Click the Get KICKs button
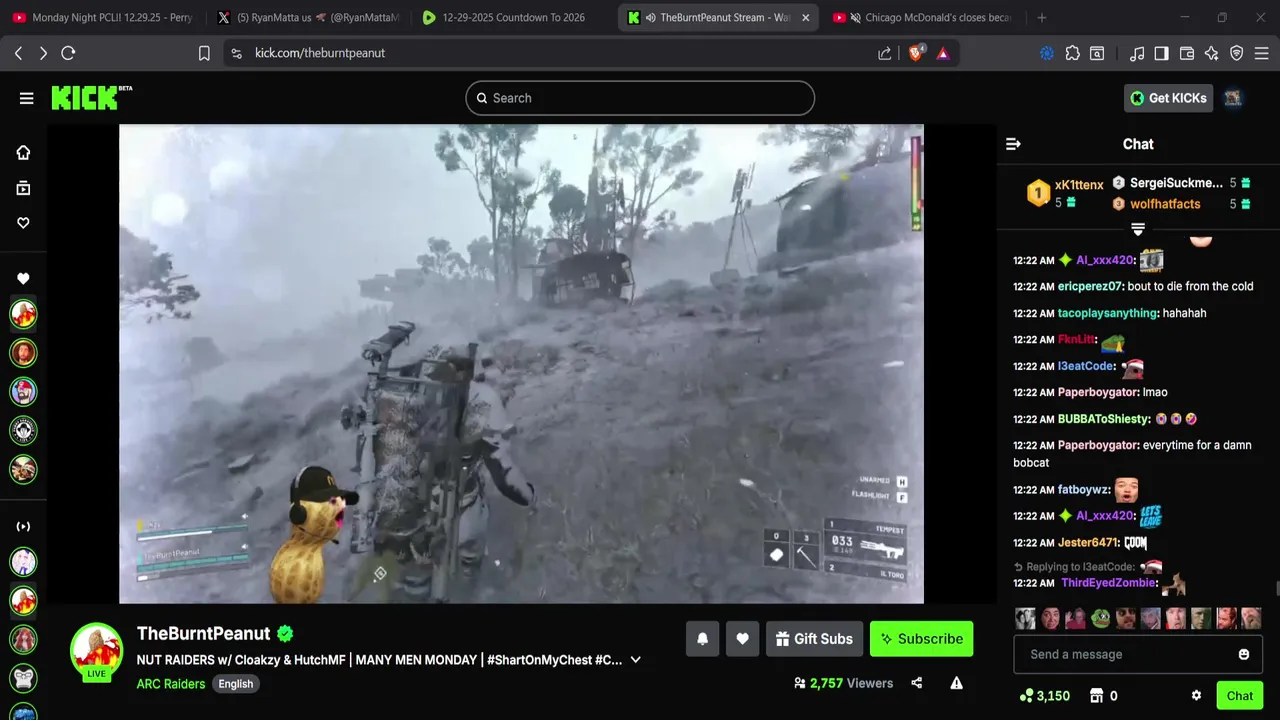This screenshot has width=1280, height=720. pos(1169,98)
